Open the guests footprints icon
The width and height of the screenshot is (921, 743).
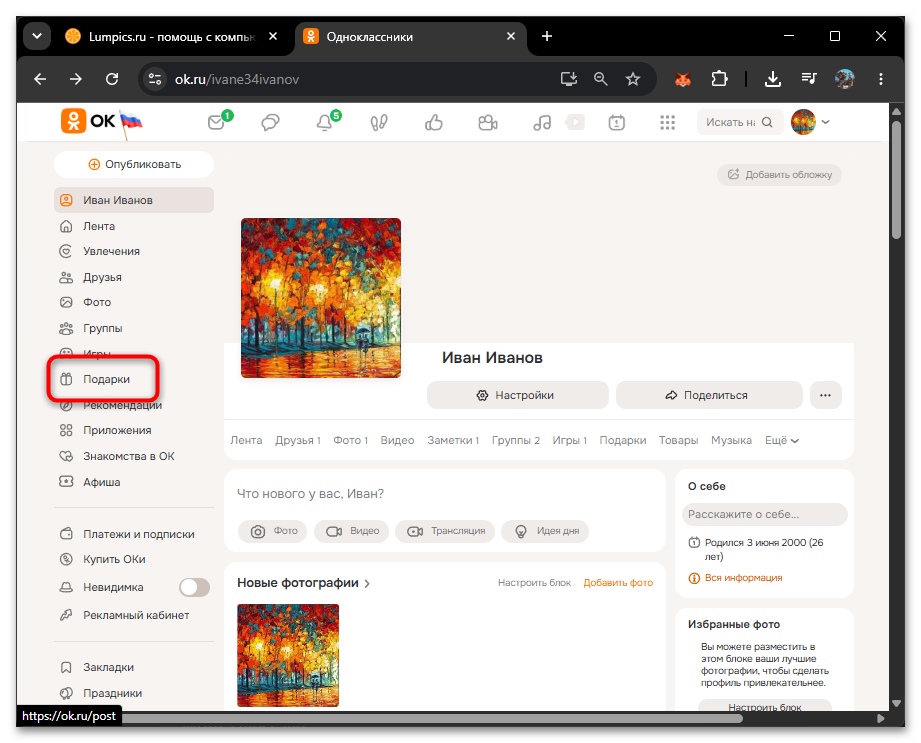[379, 122]
